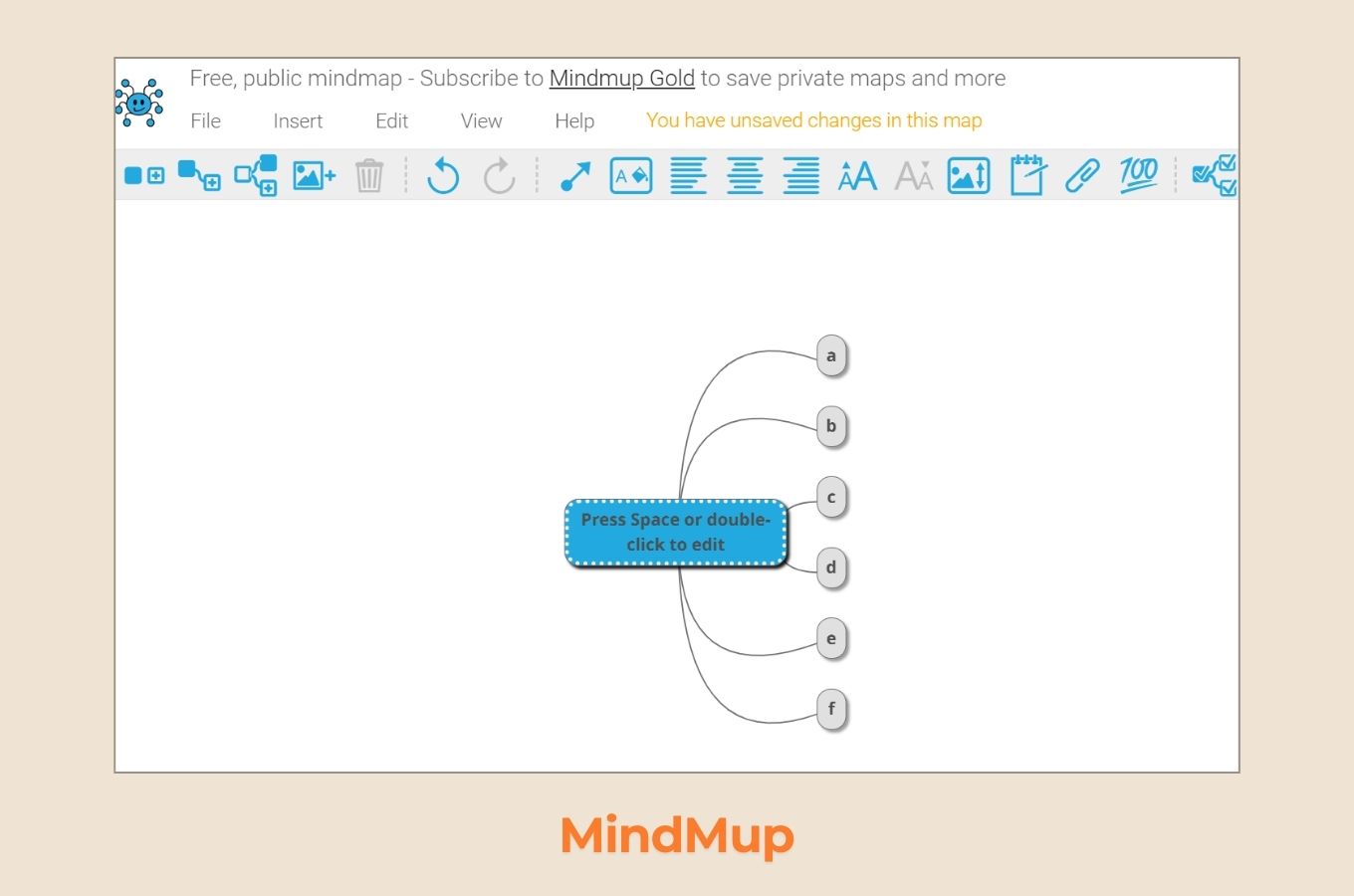Decrease the node font size
1354x896 pixels.
coord(914,176)
